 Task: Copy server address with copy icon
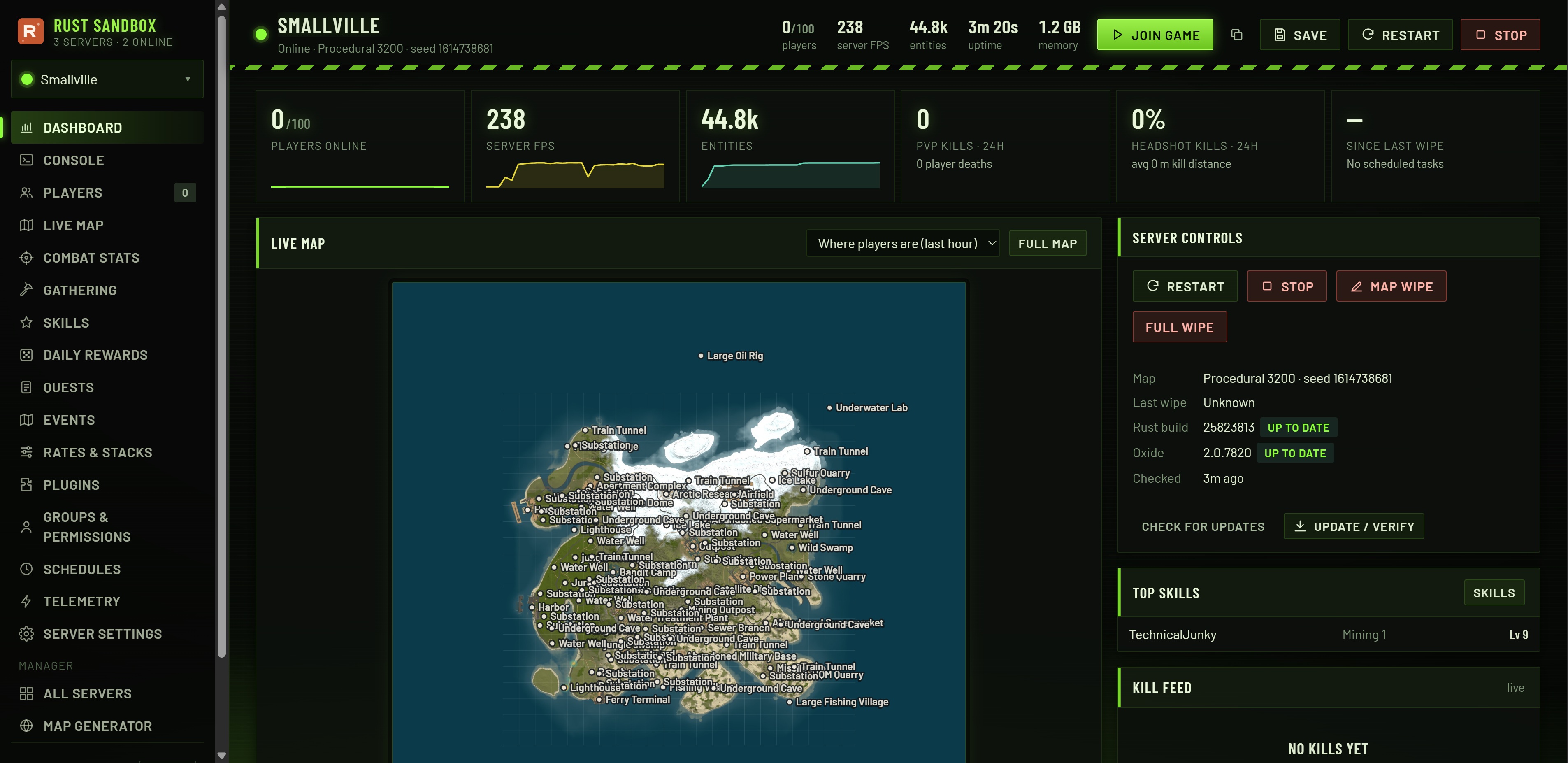(x=1236, y=35)
